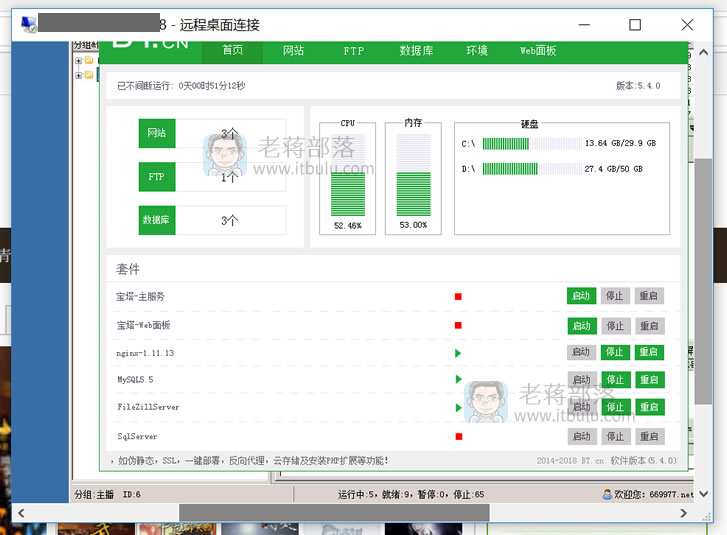This screenshot has height=535, width=727.
Task: Click the first yellow folder icon in tree
Action: click(x=89, y=60)
